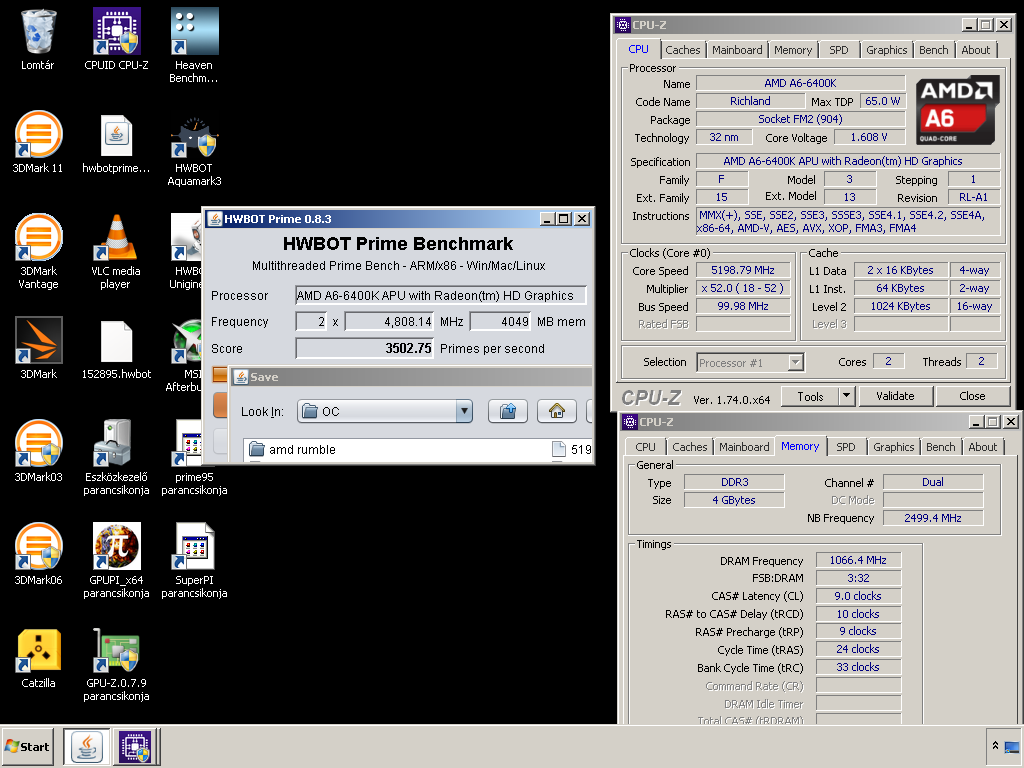Click Multiplier value x 52.0

[743, 288]
